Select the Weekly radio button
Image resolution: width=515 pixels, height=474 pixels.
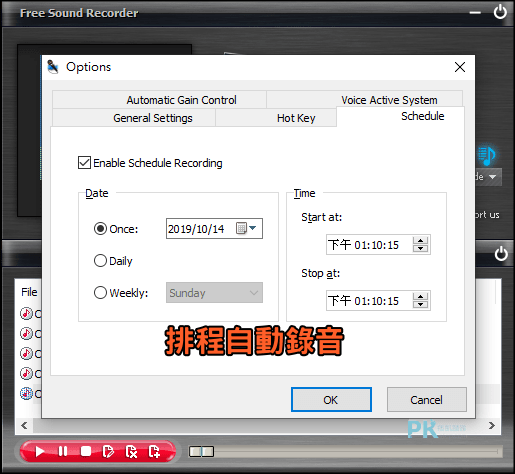click(100, 293)
